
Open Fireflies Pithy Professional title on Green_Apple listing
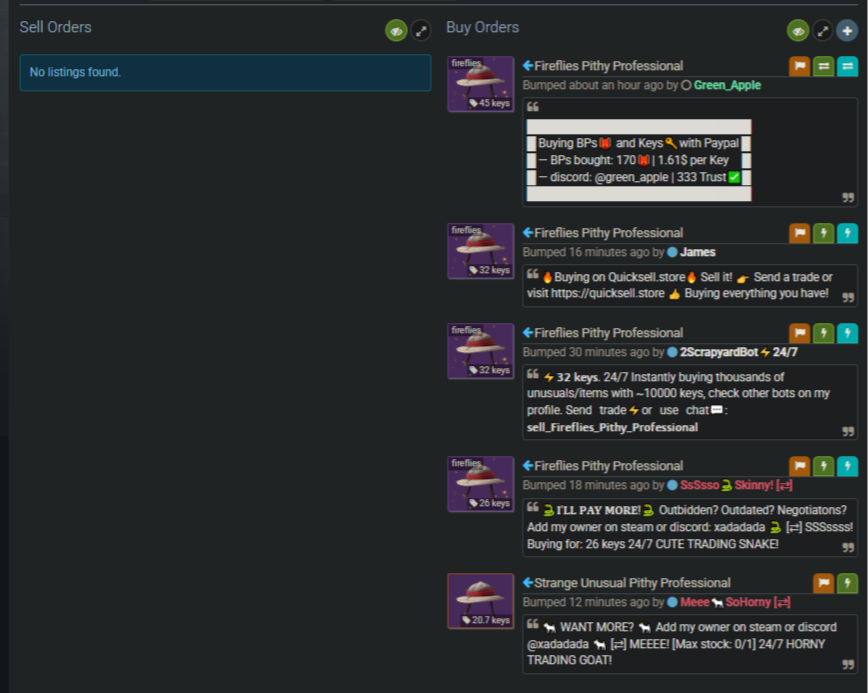[x=608, y=66]
